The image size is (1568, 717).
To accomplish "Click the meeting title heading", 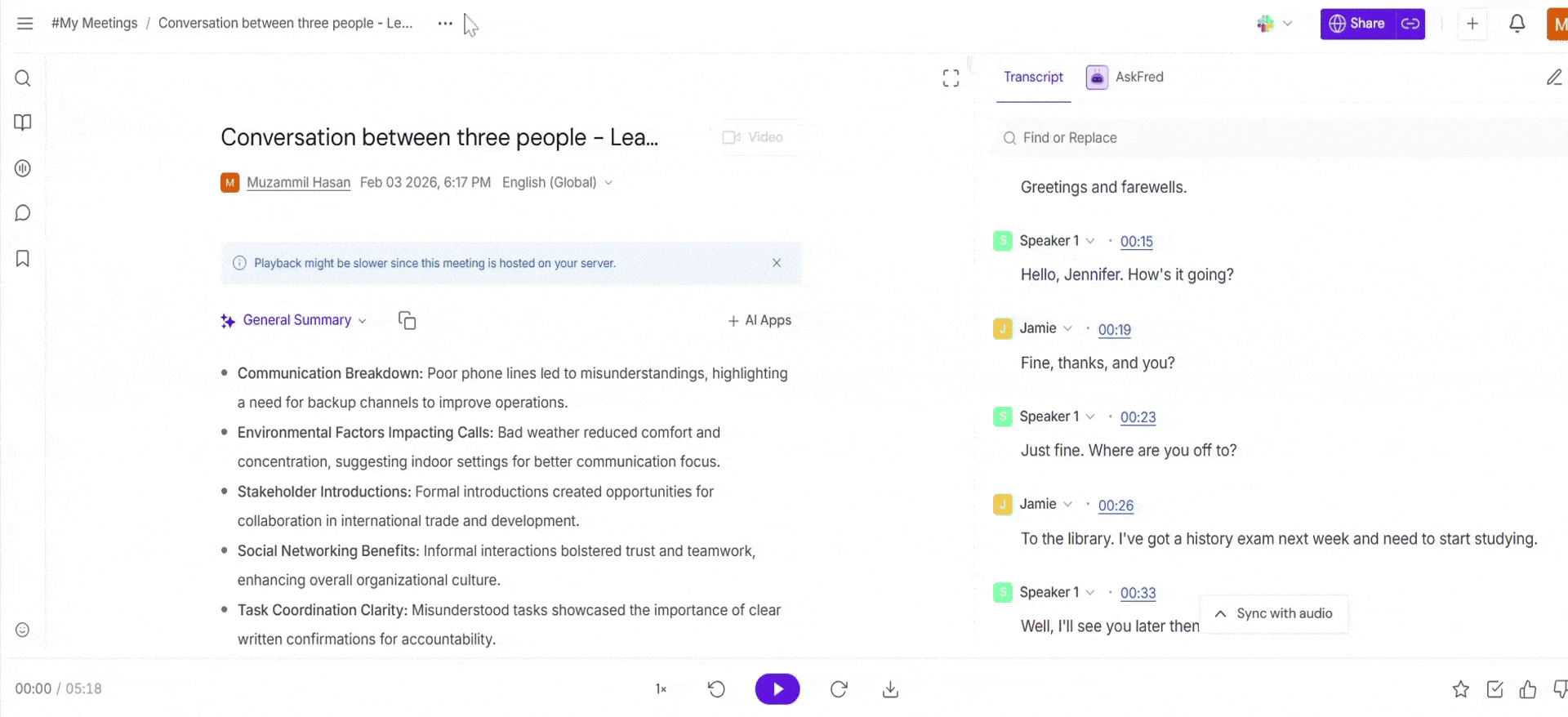I will click(x=439, y=137).
